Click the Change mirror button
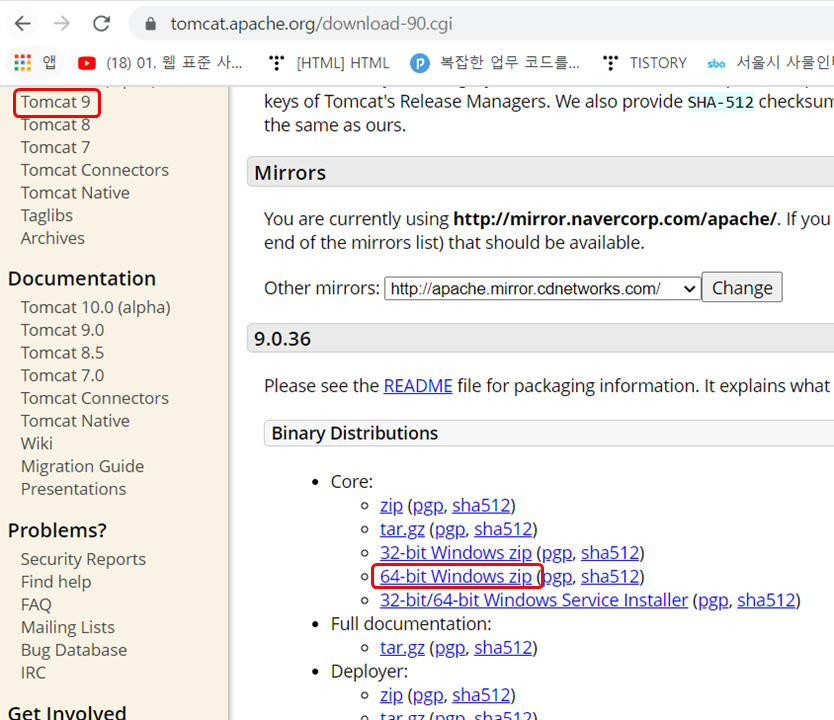The width and height of the screenshot is (834, 720). click(742, 288)
